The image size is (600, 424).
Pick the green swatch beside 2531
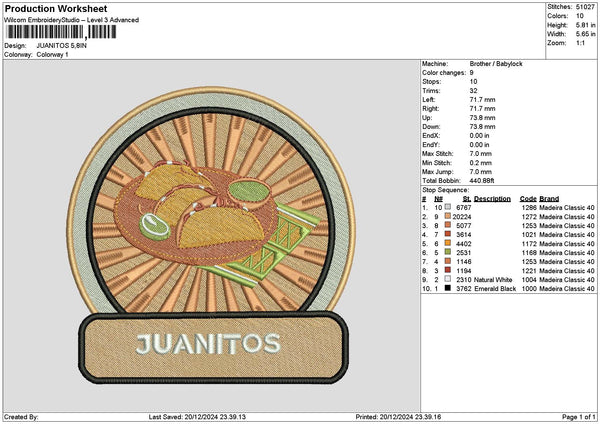click(x=447, y=252)
